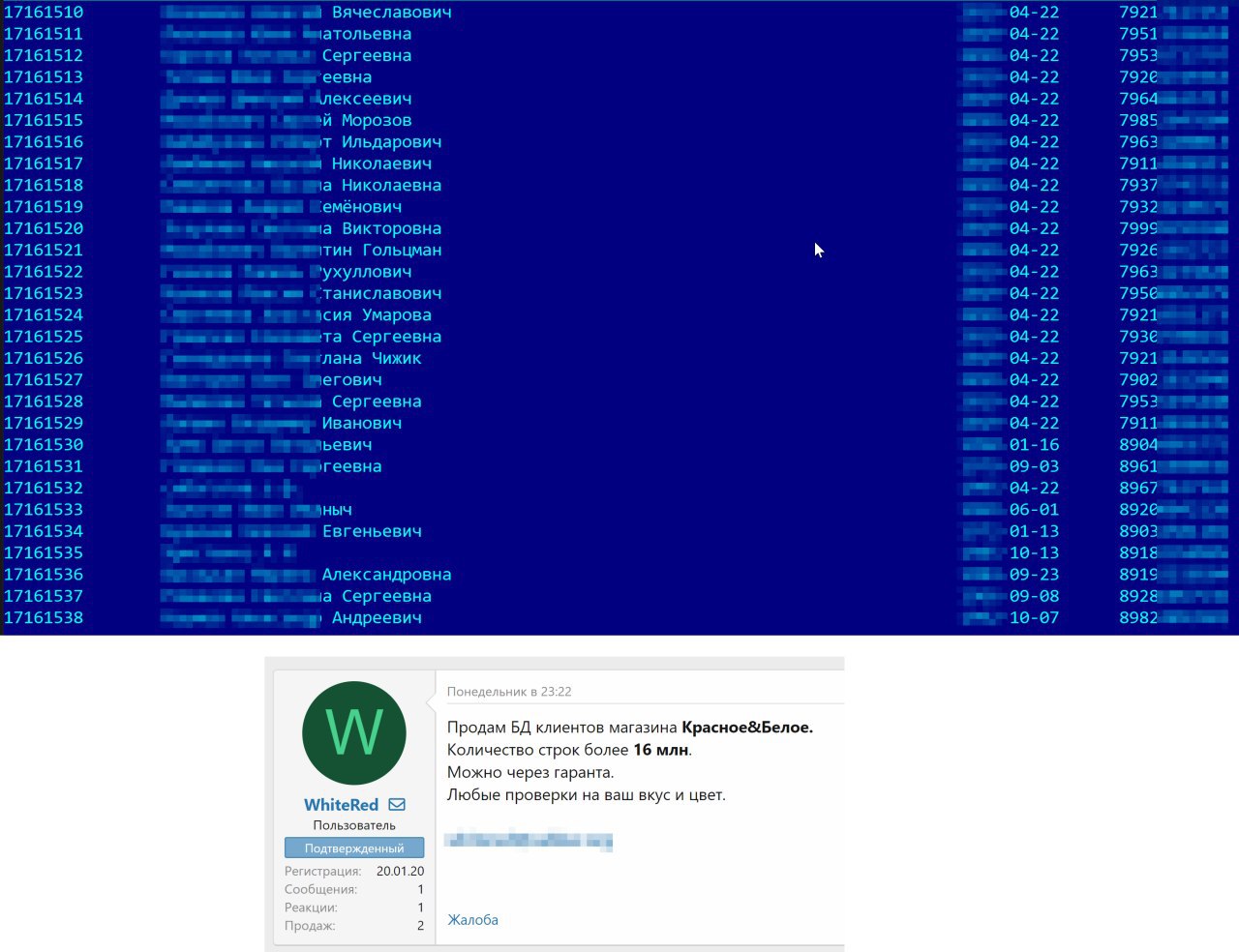Image resolution: width=1239 pixels, height=952 pixels.
Task: Click the name Евгеньевич
Action: click(x=372, y=531)
